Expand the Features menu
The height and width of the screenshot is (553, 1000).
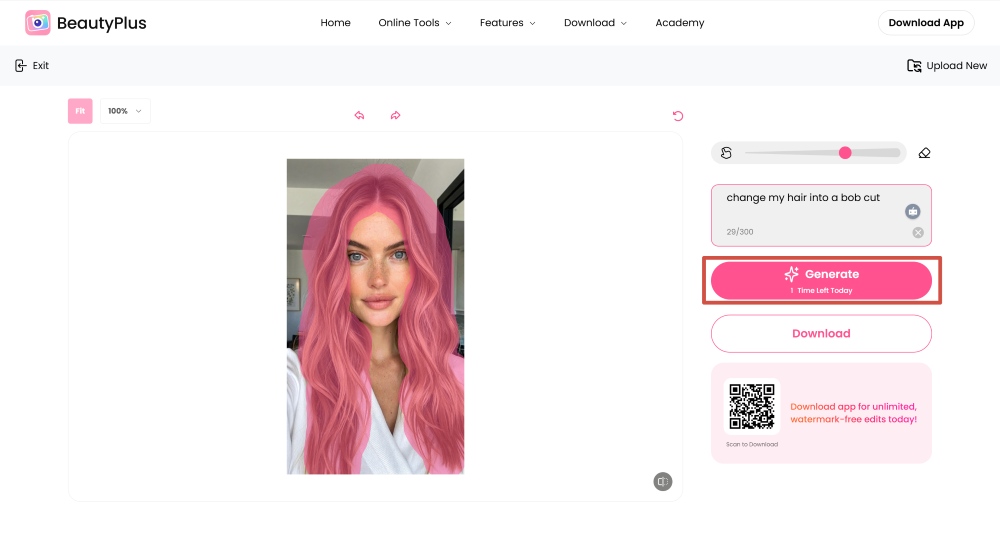point(508,23)
